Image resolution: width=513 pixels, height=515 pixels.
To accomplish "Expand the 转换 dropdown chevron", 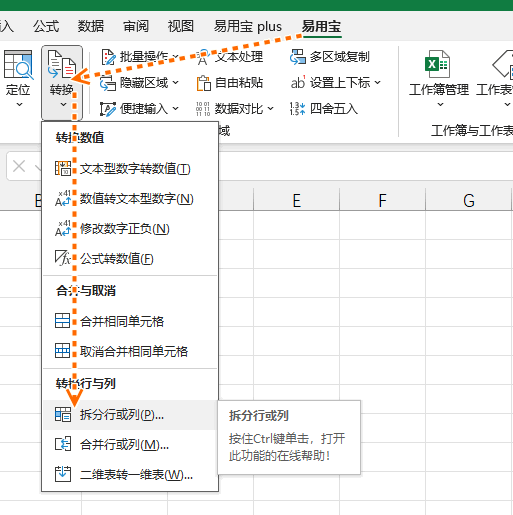I will click(63, 104).
